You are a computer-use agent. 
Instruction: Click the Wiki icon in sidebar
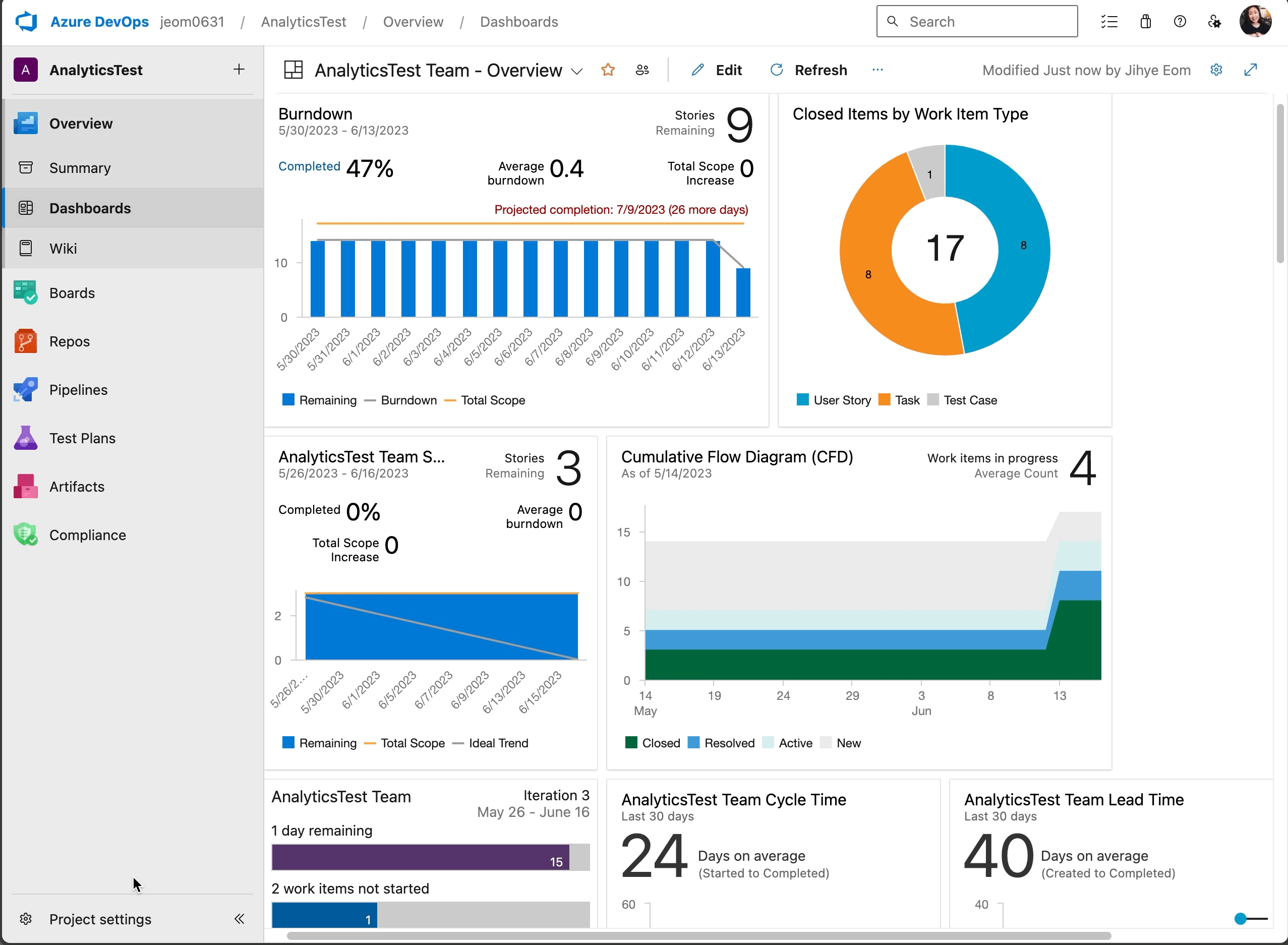point(25,248)
